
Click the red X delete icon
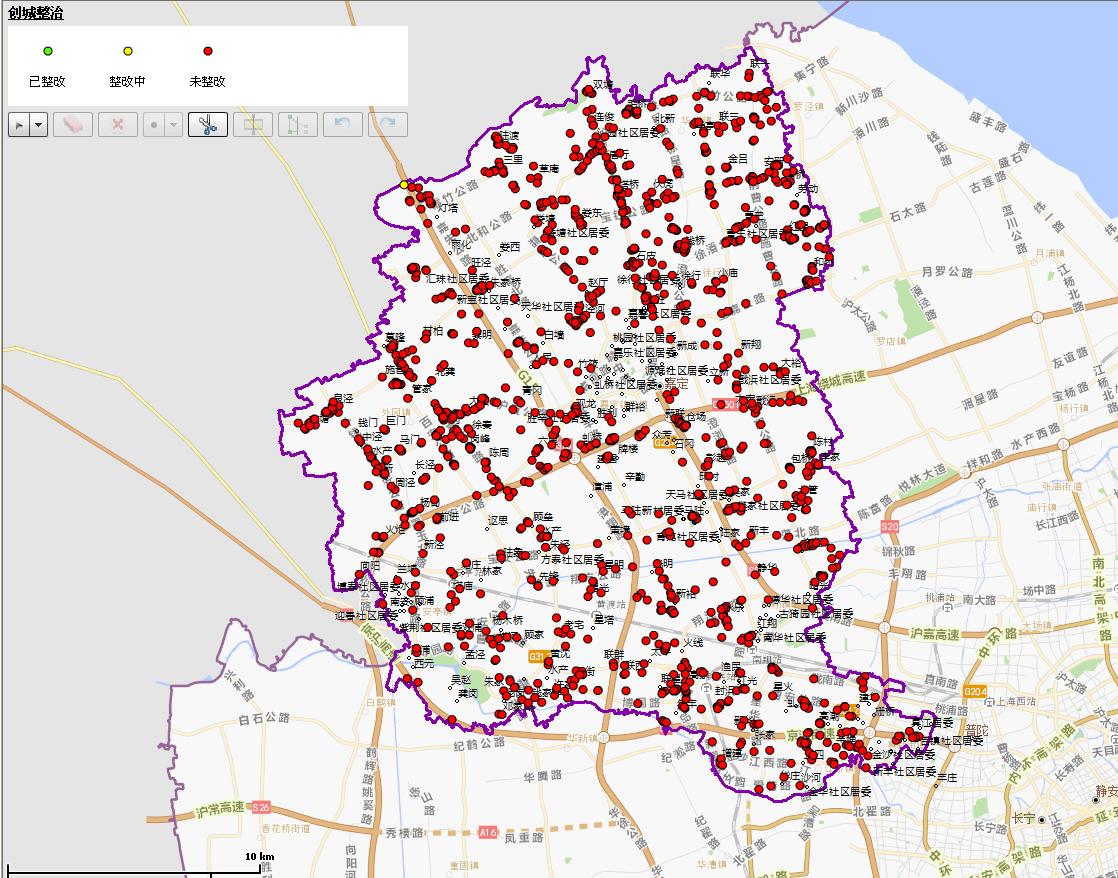tap(118, 125)
